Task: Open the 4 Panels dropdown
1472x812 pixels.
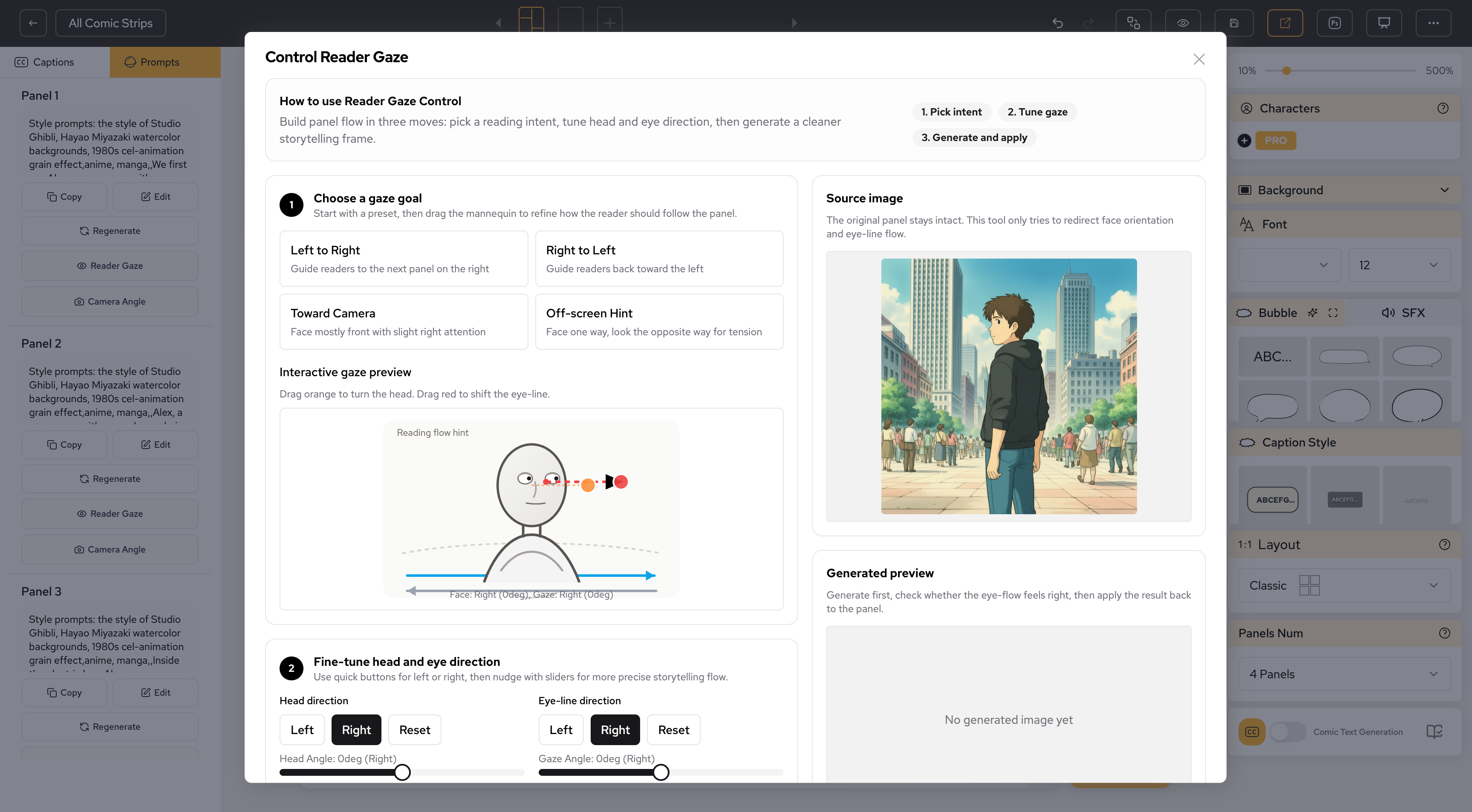Action: 1344,674
